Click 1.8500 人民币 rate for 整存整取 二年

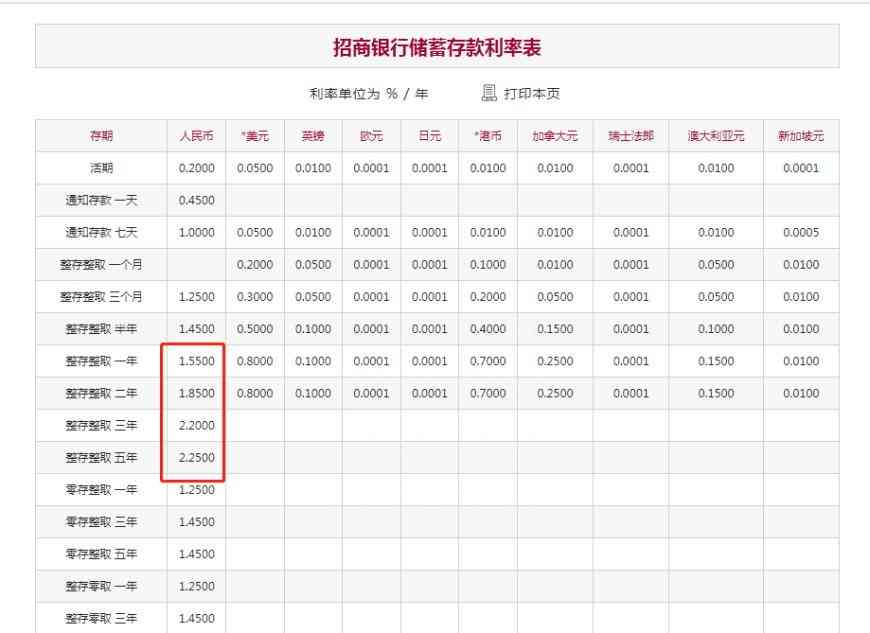pyautogui.click(x=196, y=393)
